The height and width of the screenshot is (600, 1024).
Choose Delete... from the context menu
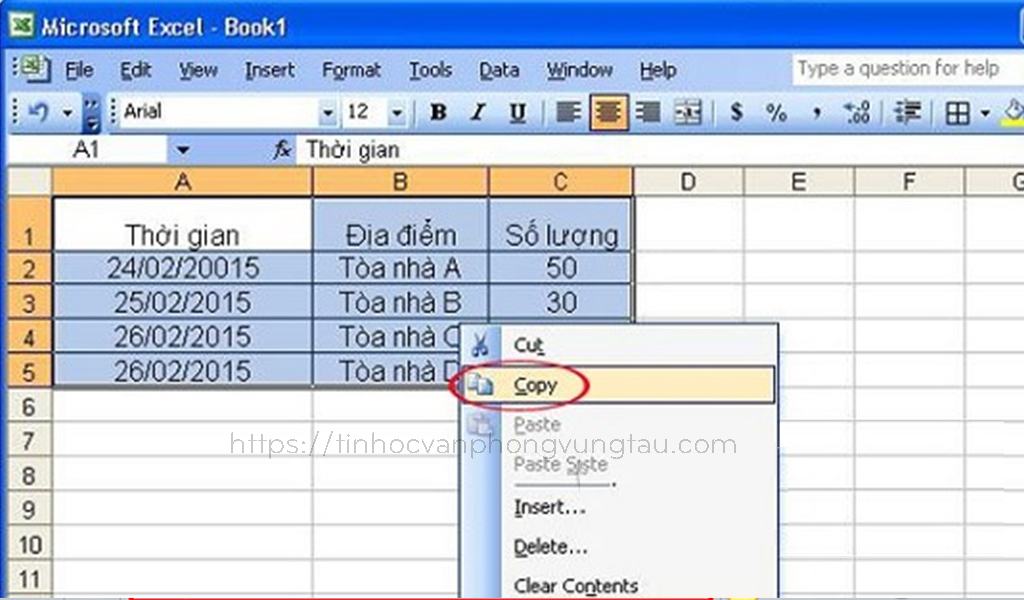pos(619,546)
